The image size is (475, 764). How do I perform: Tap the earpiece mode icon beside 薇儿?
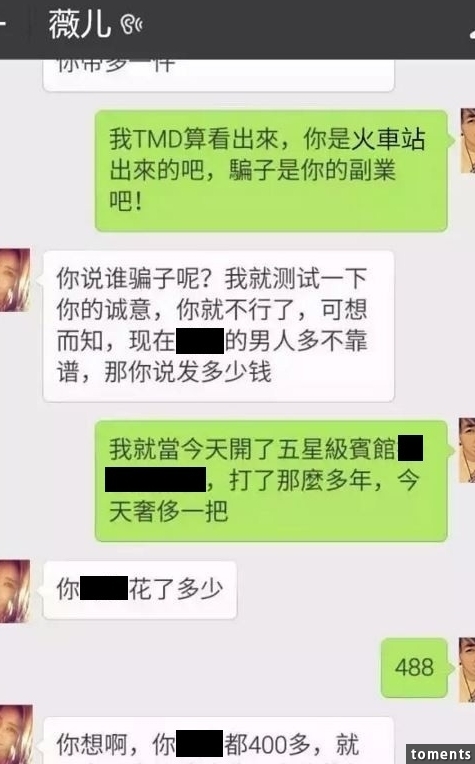click(x=132, y=24)
